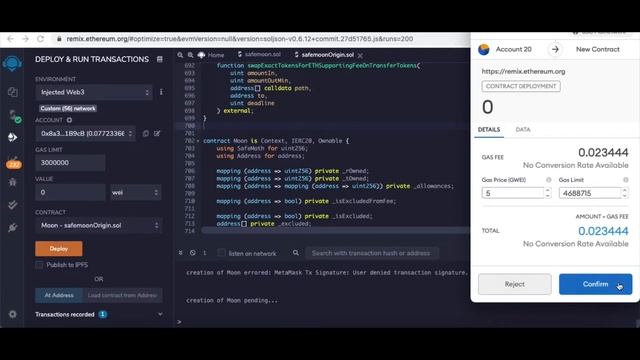
Task: Click the Gas Limit field showing 3000000
Action: click(70, 162)
